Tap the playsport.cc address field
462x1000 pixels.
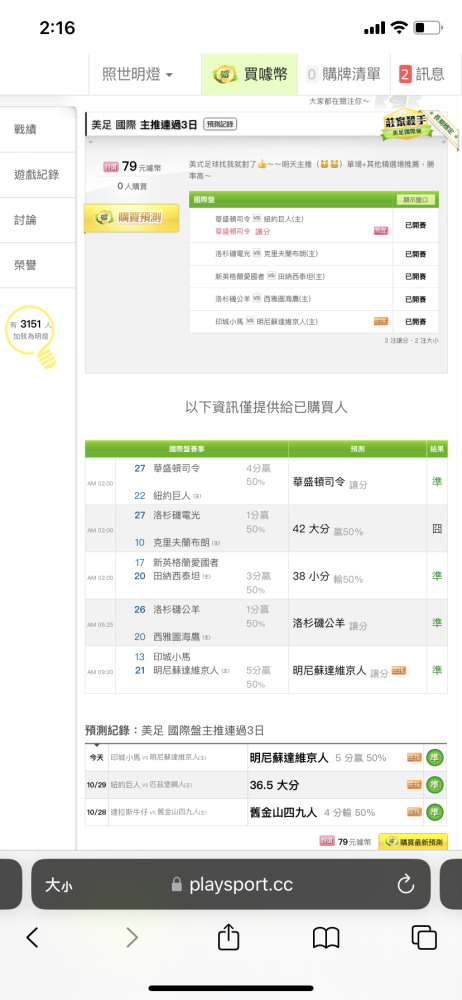coord(231,884)
